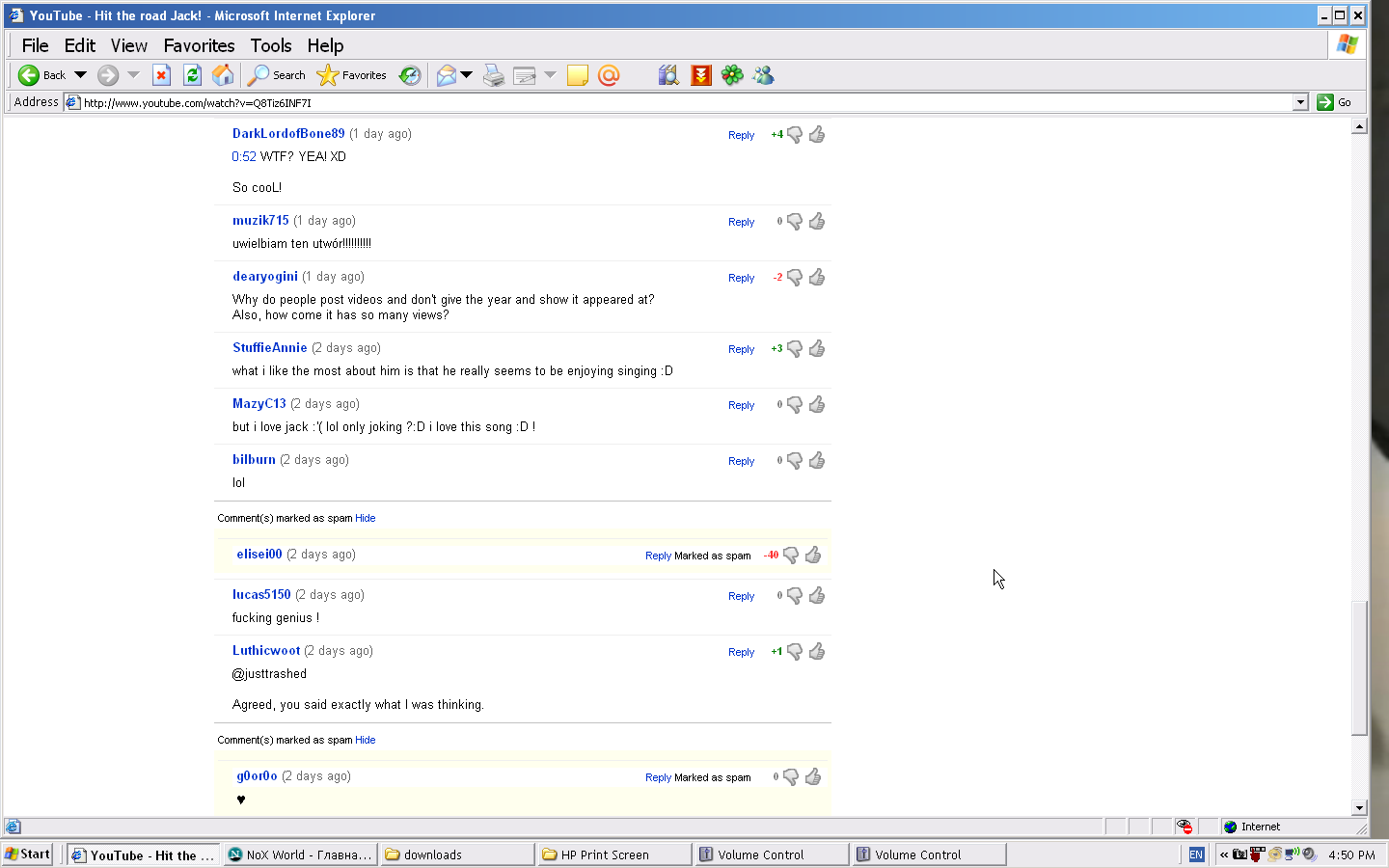The image size is (1389, 868).
Task: Open the Back history dropdown arrow
Action: 81,75
